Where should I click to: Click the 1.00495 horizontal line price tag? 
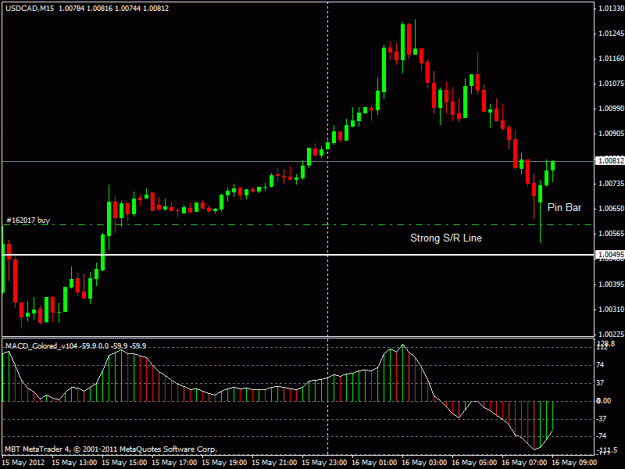[610, 254]
